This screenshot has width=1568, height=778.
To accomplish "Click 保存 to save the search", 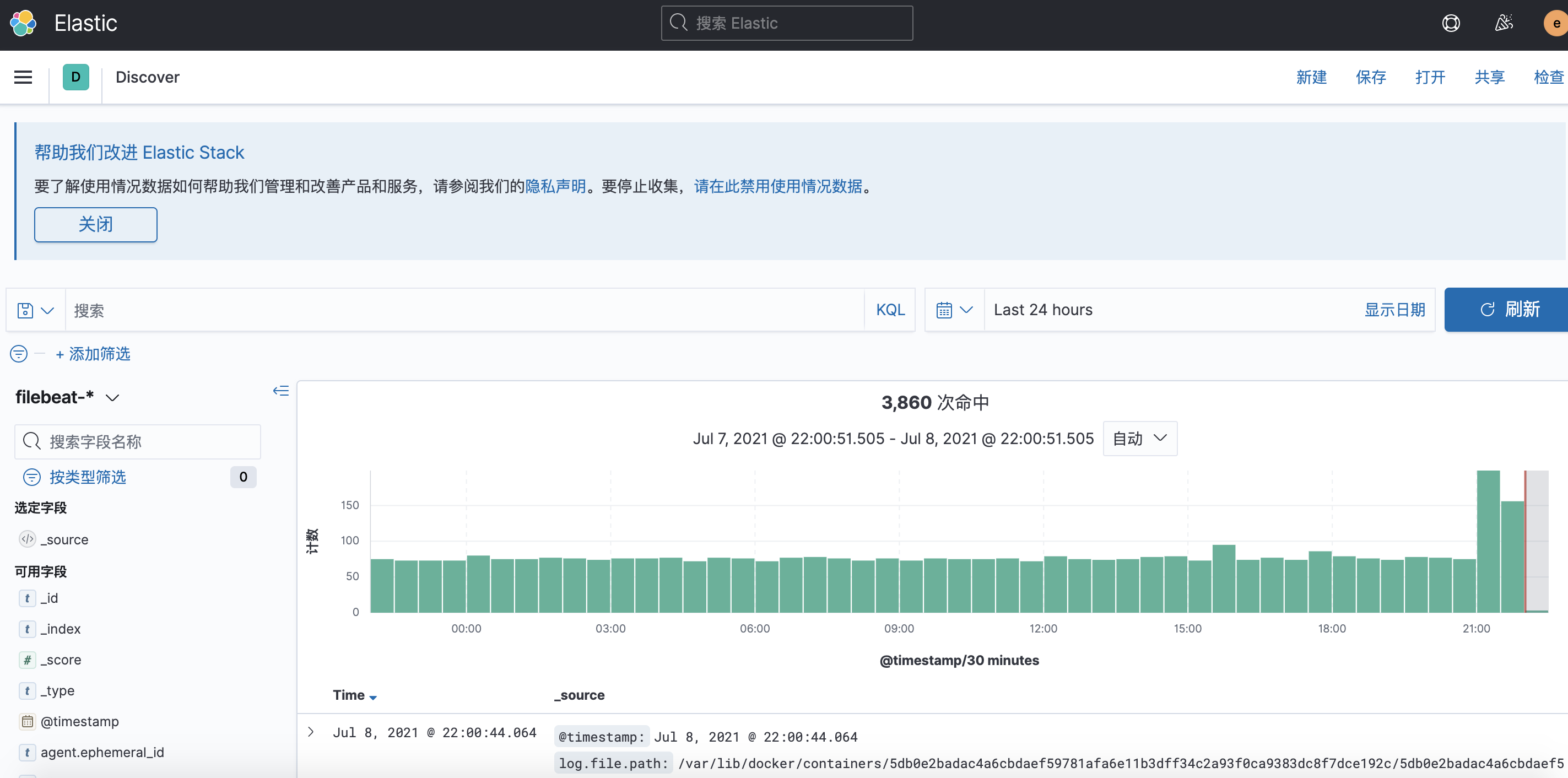I will point(1371,77).
